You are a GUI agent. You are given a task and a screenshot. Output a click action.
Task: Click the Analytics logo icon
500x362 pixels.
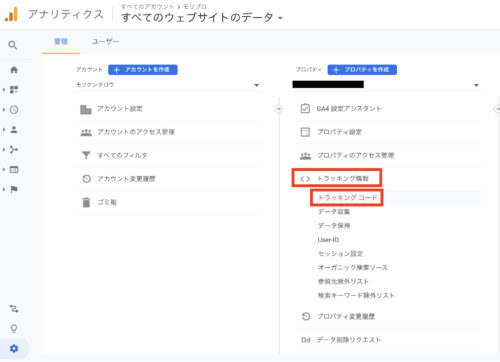pyautogui.click(x=11, y=14)
